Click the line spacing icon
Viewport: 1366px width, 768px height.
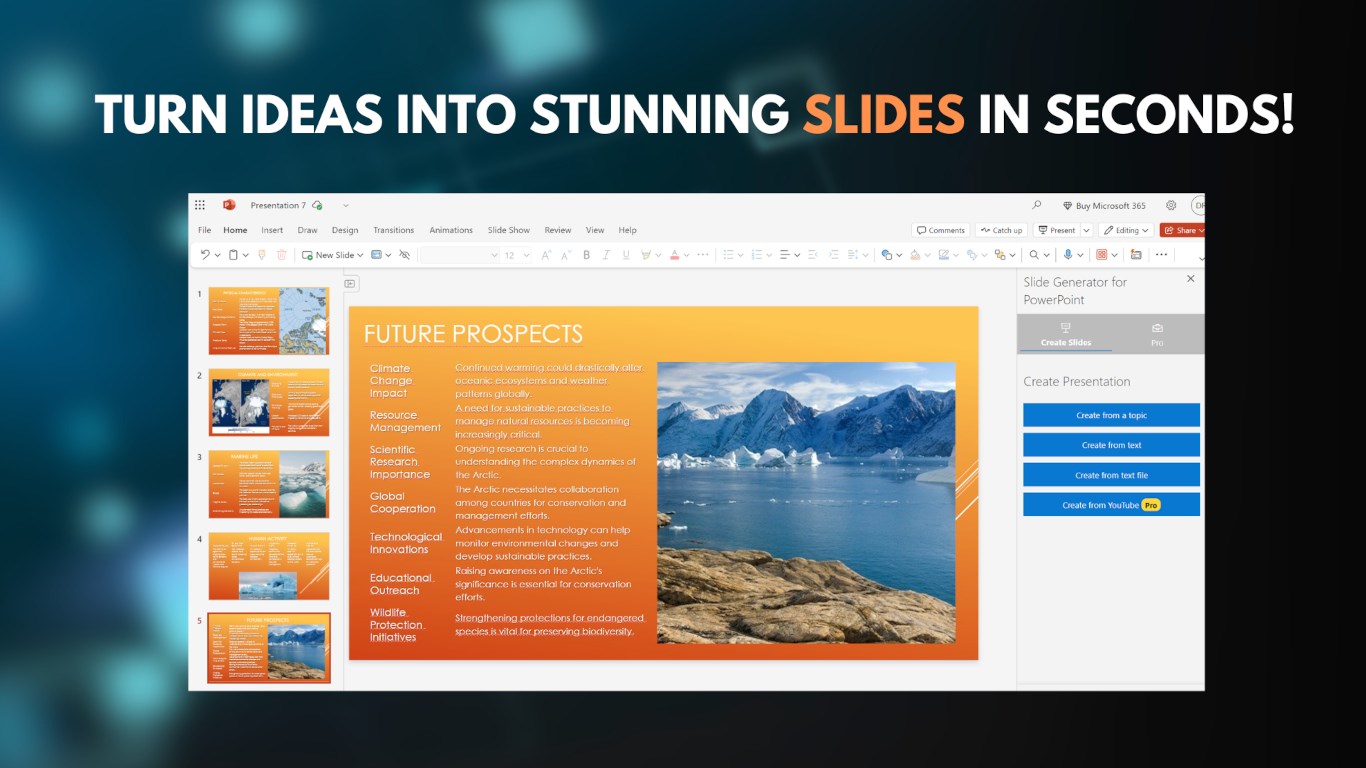pyautogui.click(x=852, y=255)
